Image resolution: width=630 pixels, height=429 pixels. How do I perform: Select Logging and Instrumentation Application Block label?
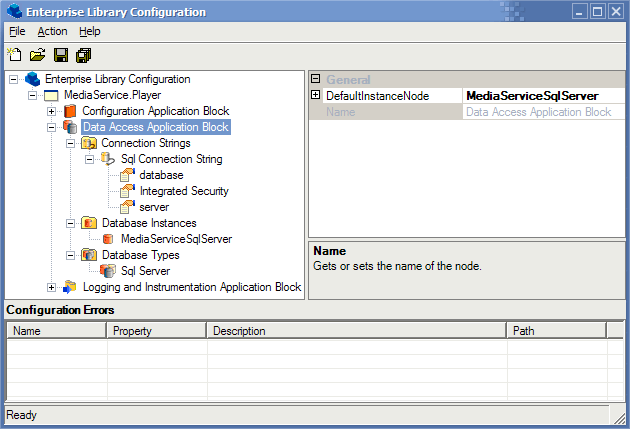point(192,287)
